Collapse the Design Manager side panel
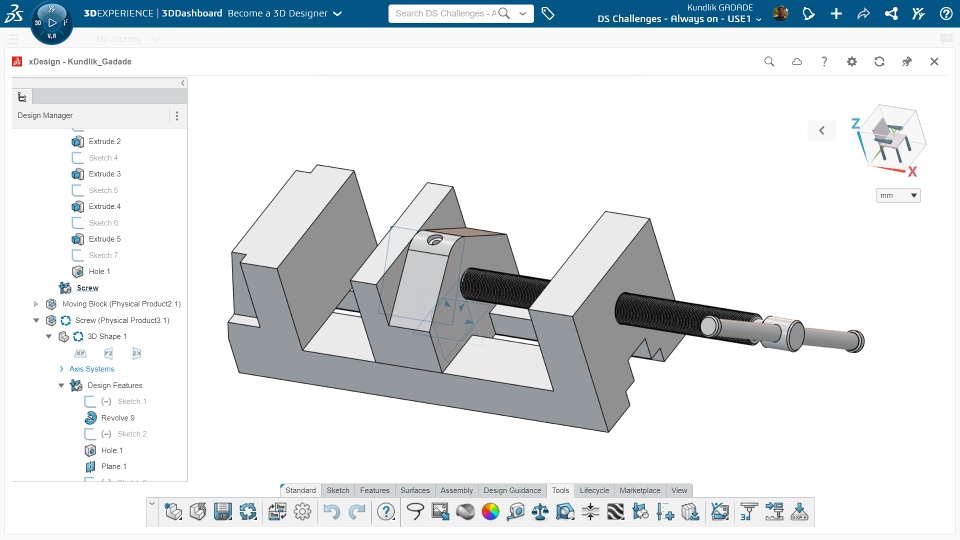 (182, 83)
